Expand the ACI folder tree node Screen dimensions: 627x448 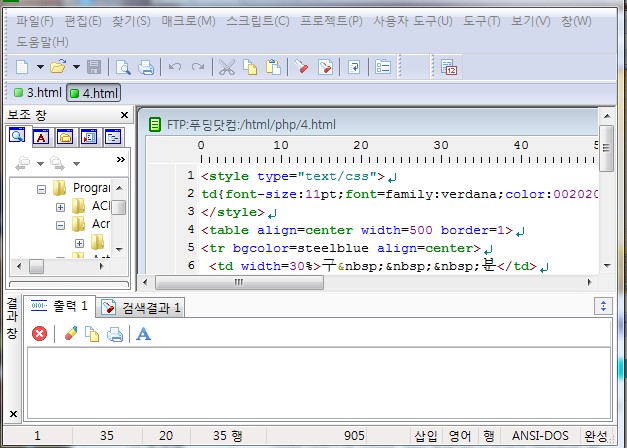(x=60, y=206)
